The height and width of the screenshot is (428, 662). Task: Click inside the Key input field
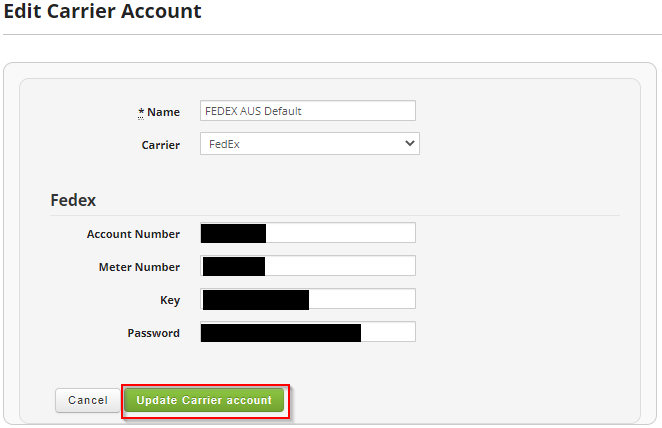coord(308,299)
